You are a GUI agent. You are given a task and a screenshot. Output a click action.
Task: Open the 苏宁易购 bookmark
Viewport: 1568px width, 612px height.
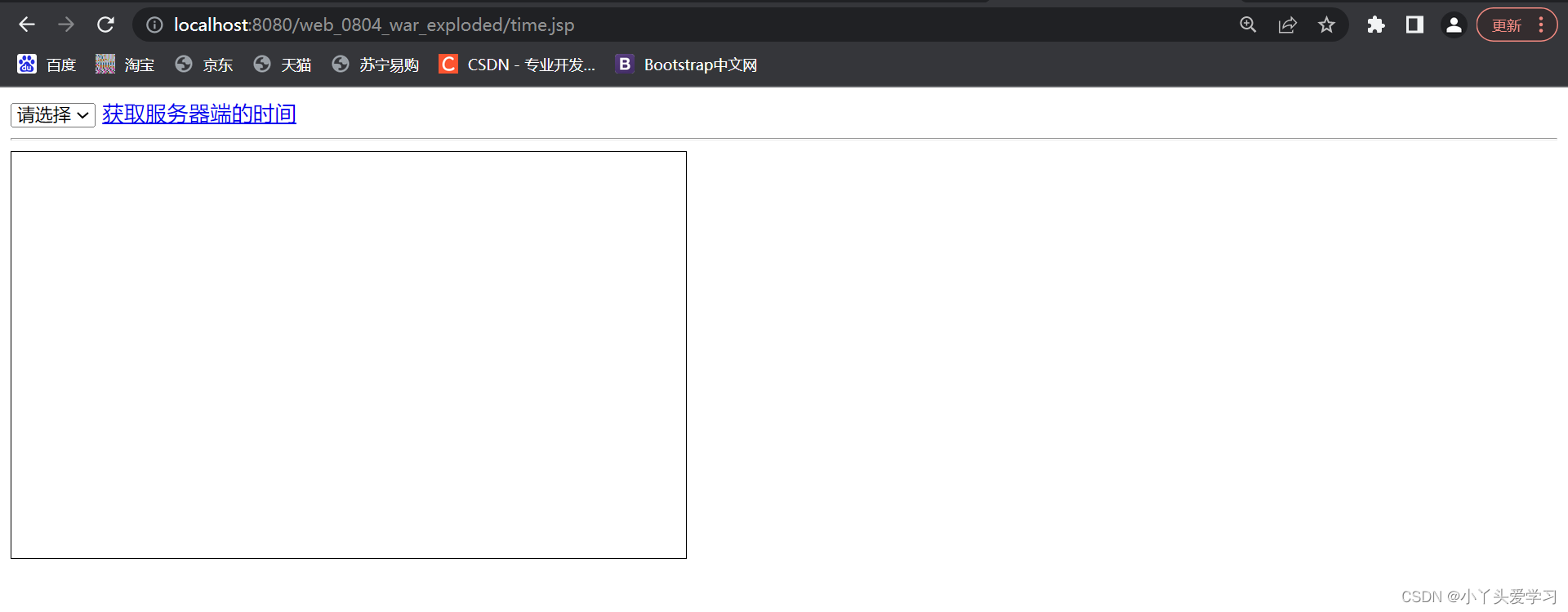(376, 65)
